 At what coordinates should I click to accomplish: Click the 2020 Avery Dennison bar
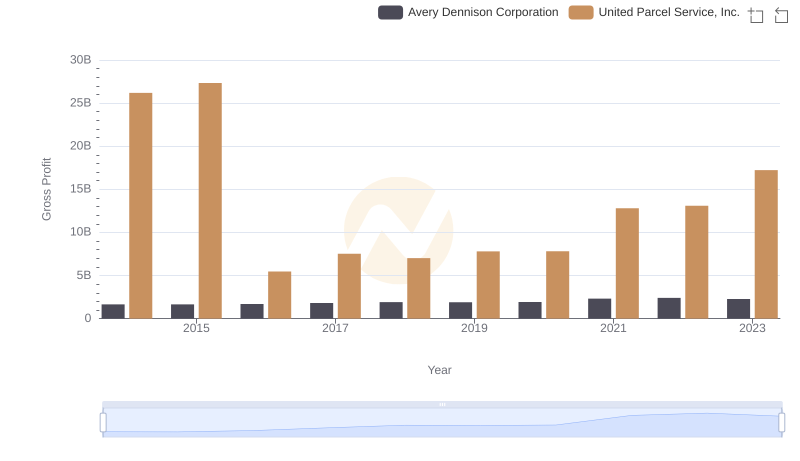pyautogui.click(x=530, y=310)
